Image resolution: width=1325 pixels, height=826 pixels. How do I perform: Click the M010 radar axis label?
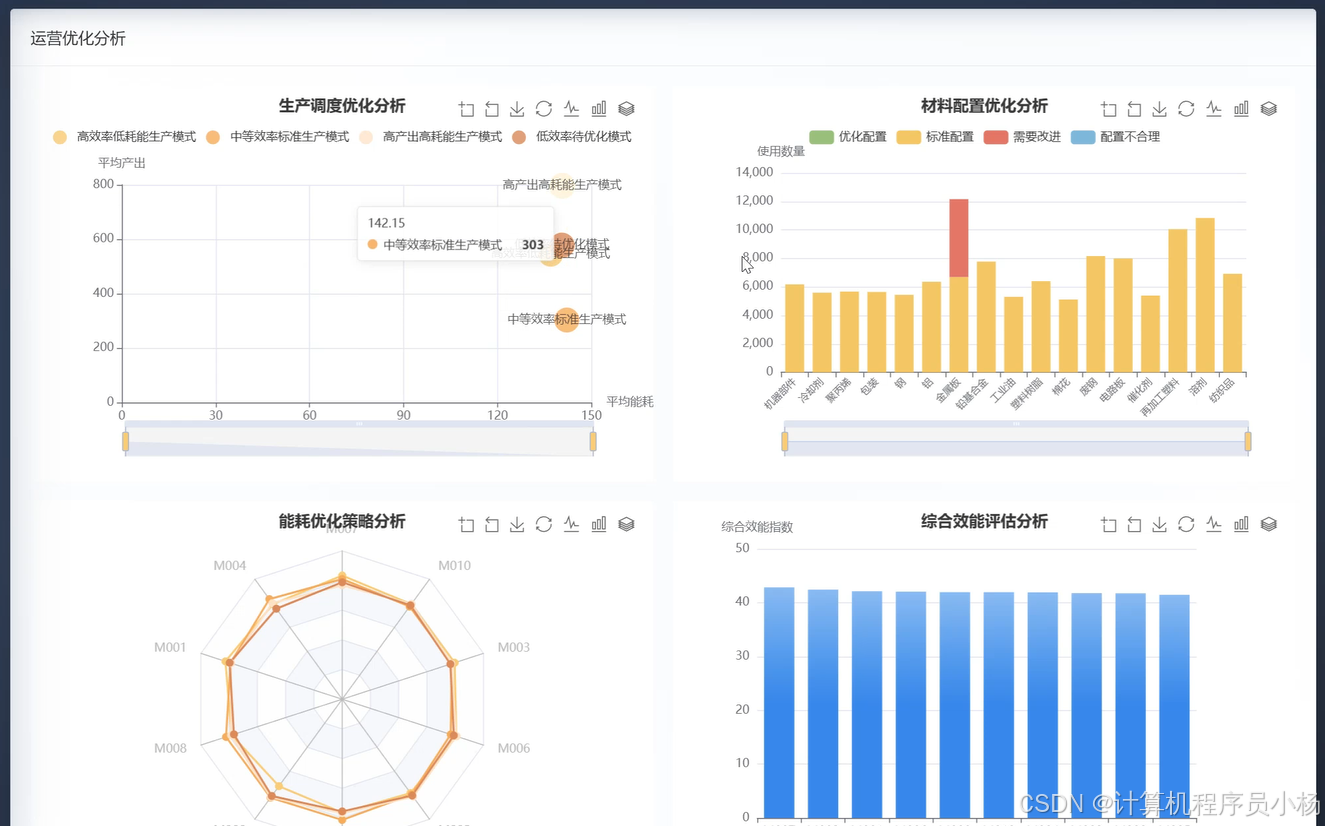pos(454,566)
